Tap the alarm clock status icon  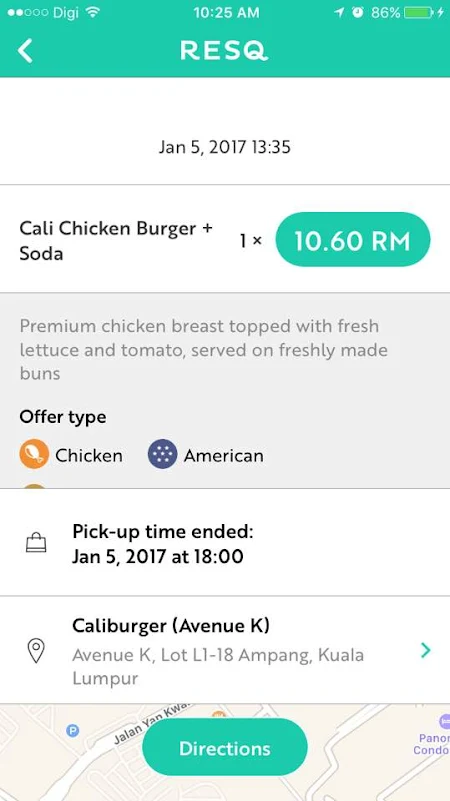(x=358, y=13)
